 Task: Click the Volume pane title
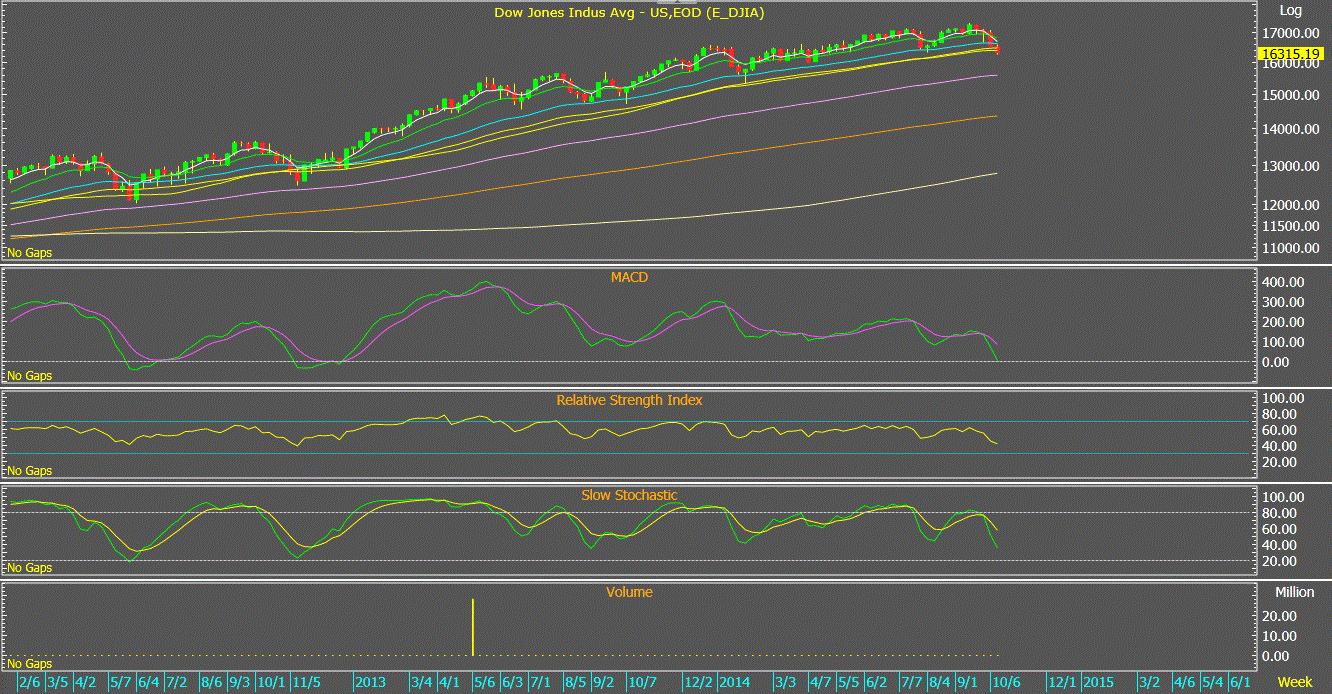pos(629,592)
